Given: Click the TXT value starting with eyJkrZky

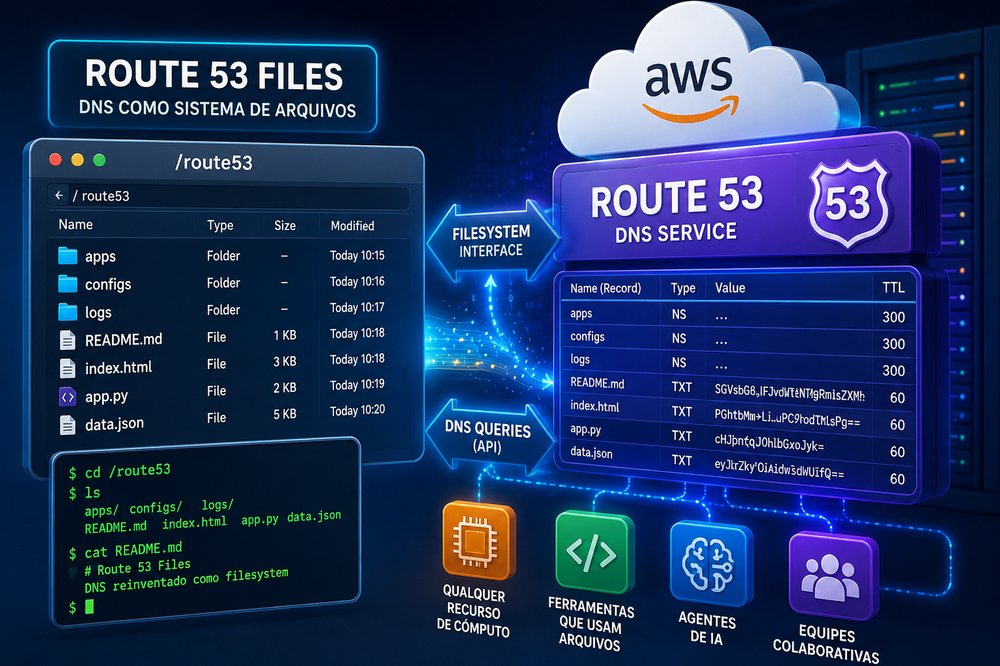Looking at the screenshot, I should pos(779,470).
